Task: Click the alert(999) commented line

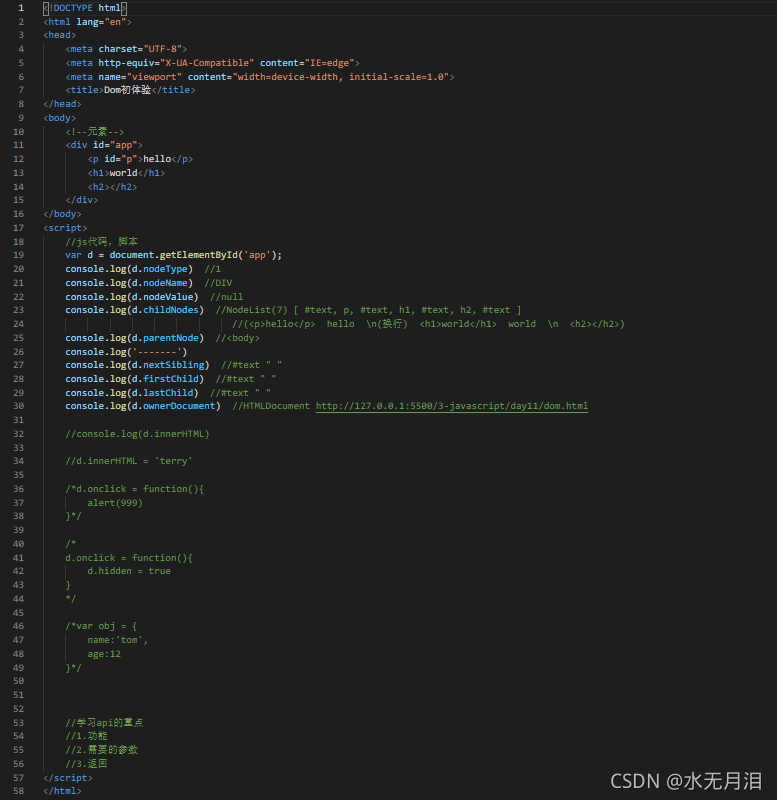Action: click(x=115, y=503)
